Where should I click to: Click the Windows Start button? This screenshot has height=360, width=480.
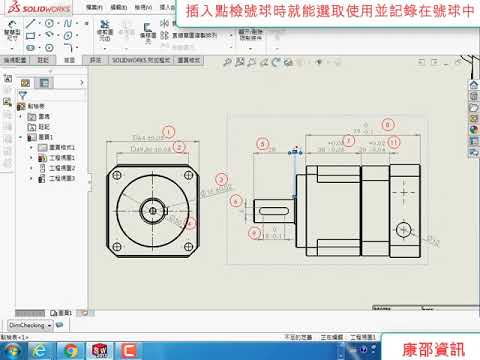12,351
